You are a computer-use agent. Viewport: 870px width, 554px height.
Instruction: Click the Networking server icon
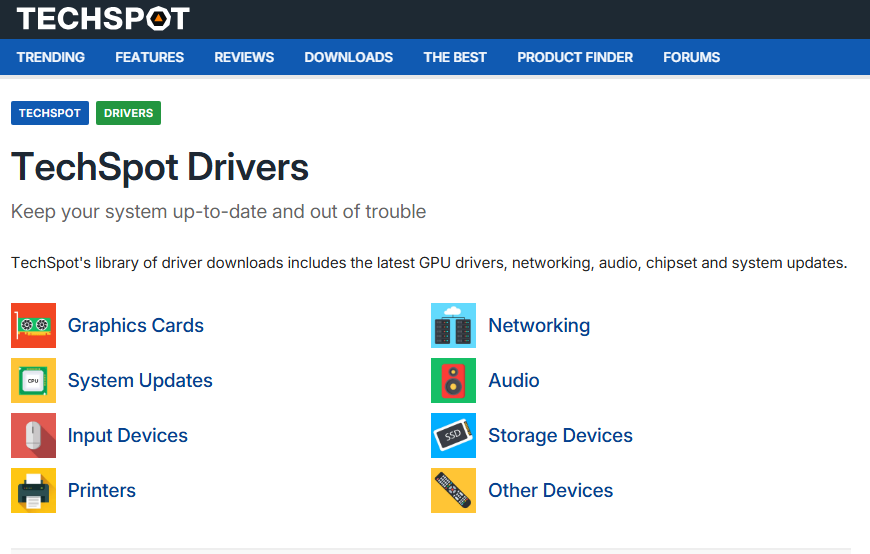pyautogui.click(x=453, y=326)
